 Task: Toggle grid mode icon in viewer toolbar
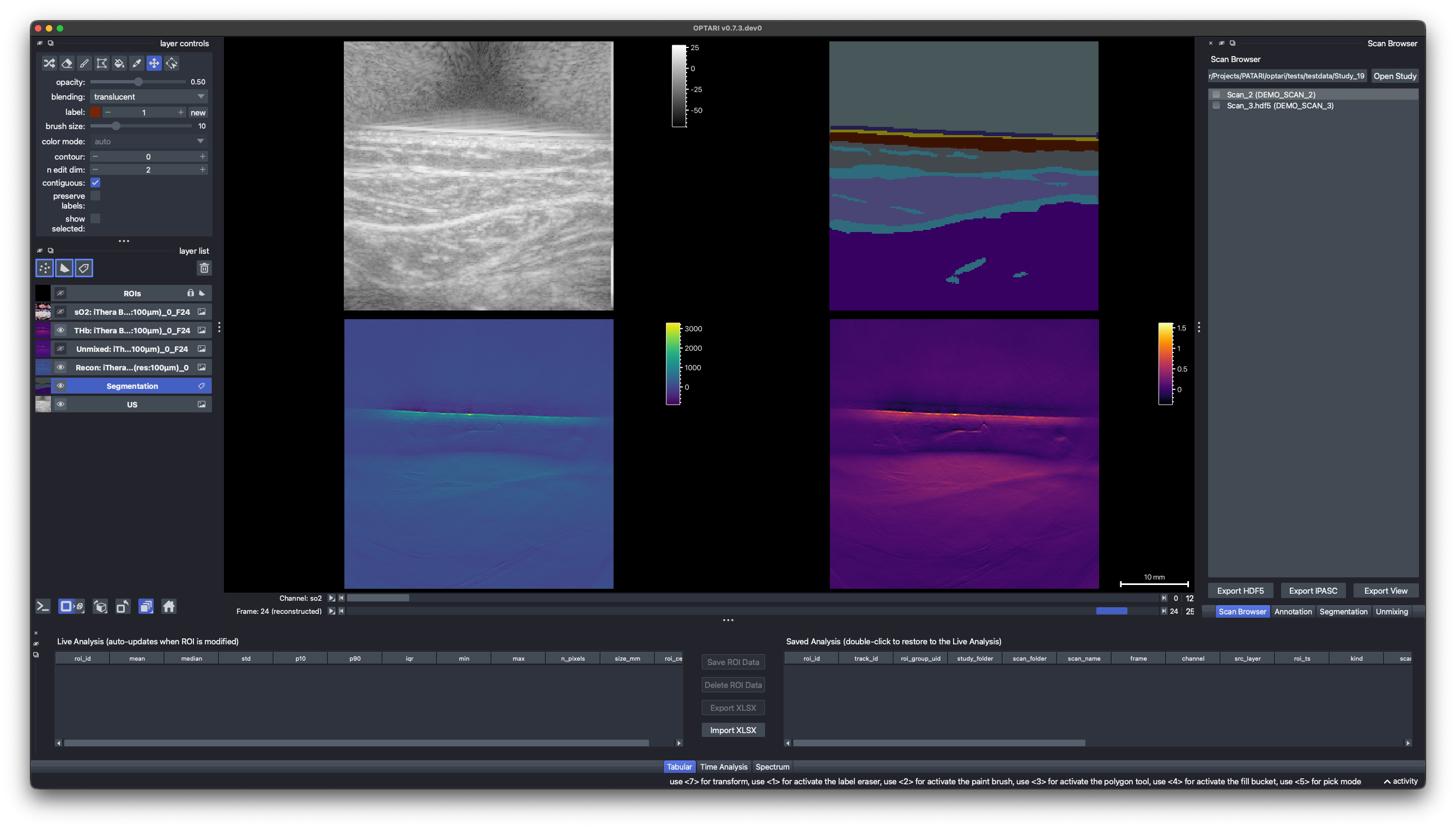pos(146,606)
